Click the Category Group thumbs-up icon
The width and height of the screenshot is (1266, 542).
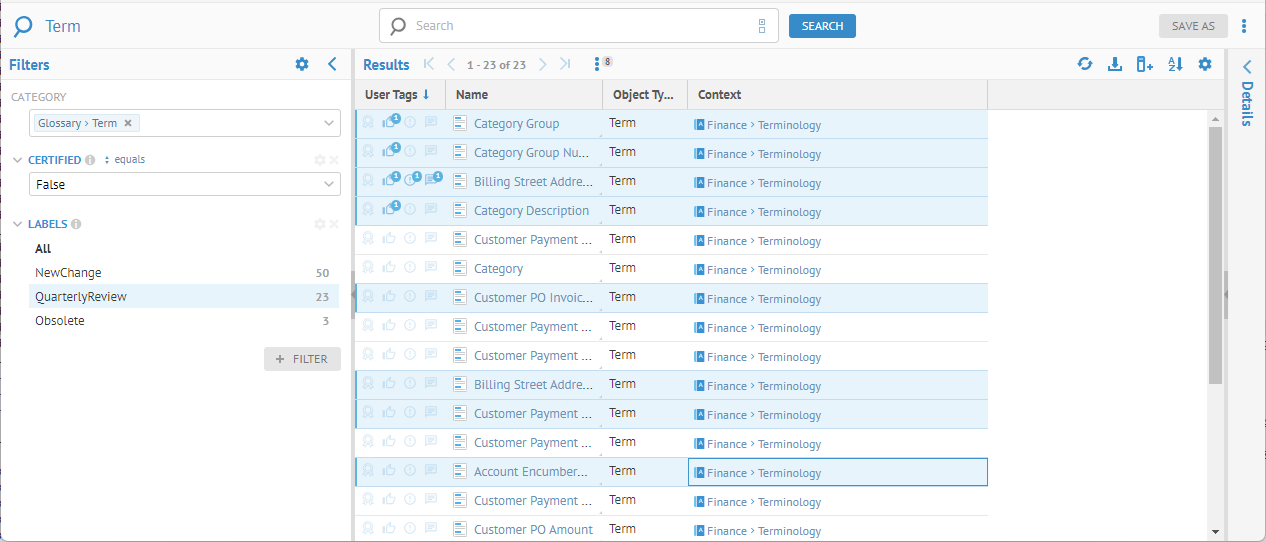click(389, 124)
